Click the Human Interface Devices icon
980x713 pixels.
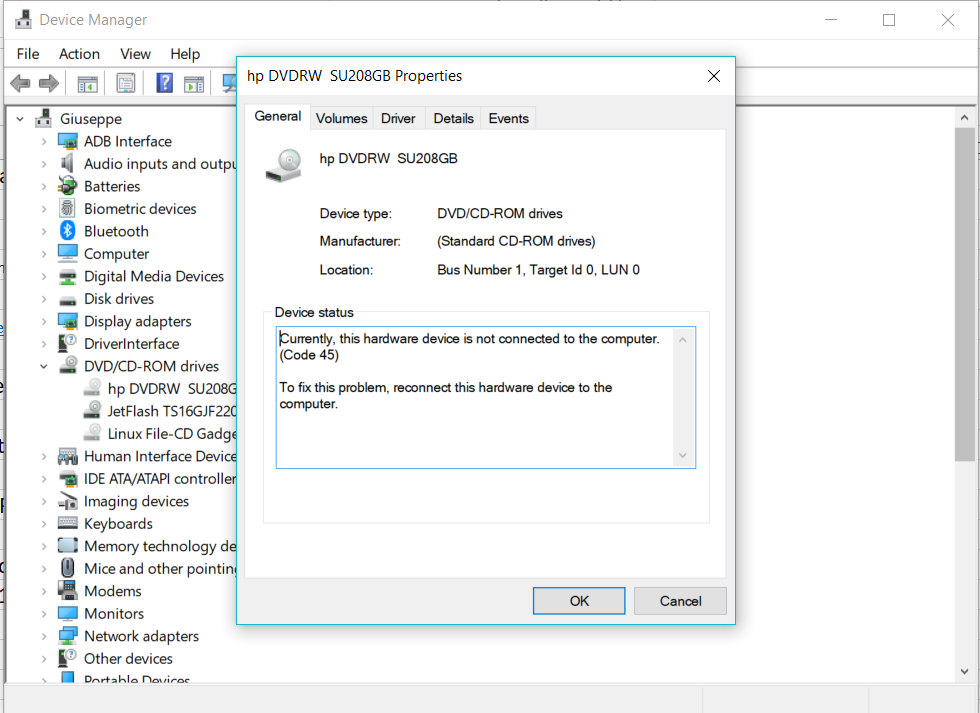click(x=68, y=456)
